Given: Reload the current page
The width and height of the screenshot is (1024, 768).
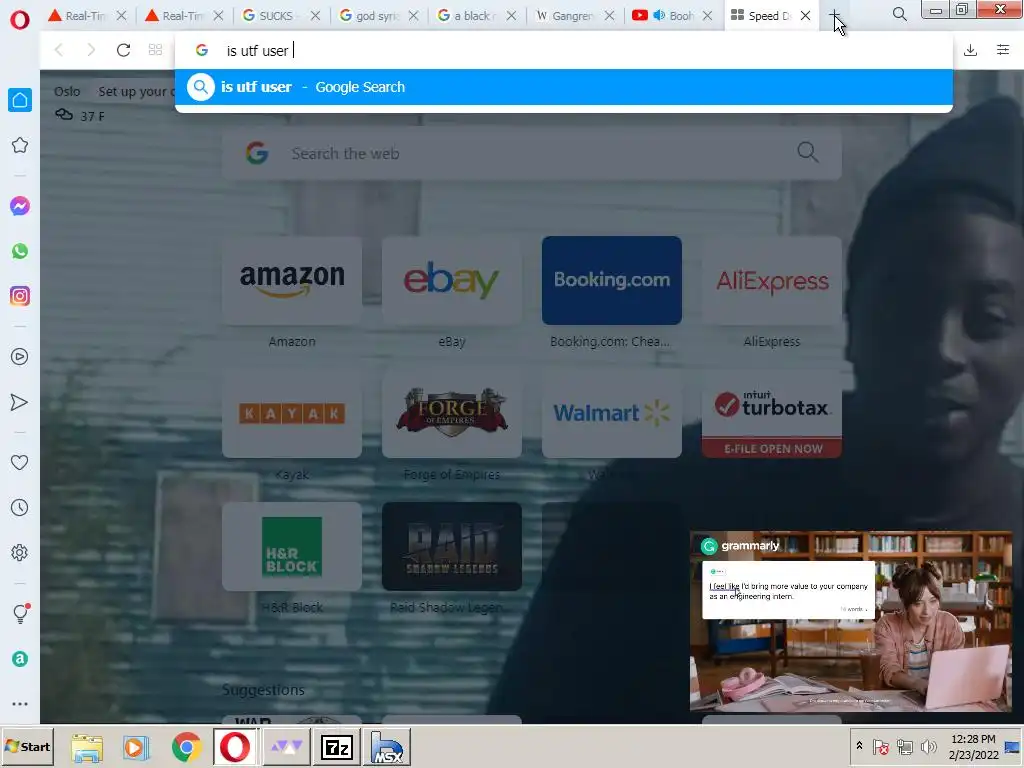Looking at the screenshot, I should coord(123,50).
